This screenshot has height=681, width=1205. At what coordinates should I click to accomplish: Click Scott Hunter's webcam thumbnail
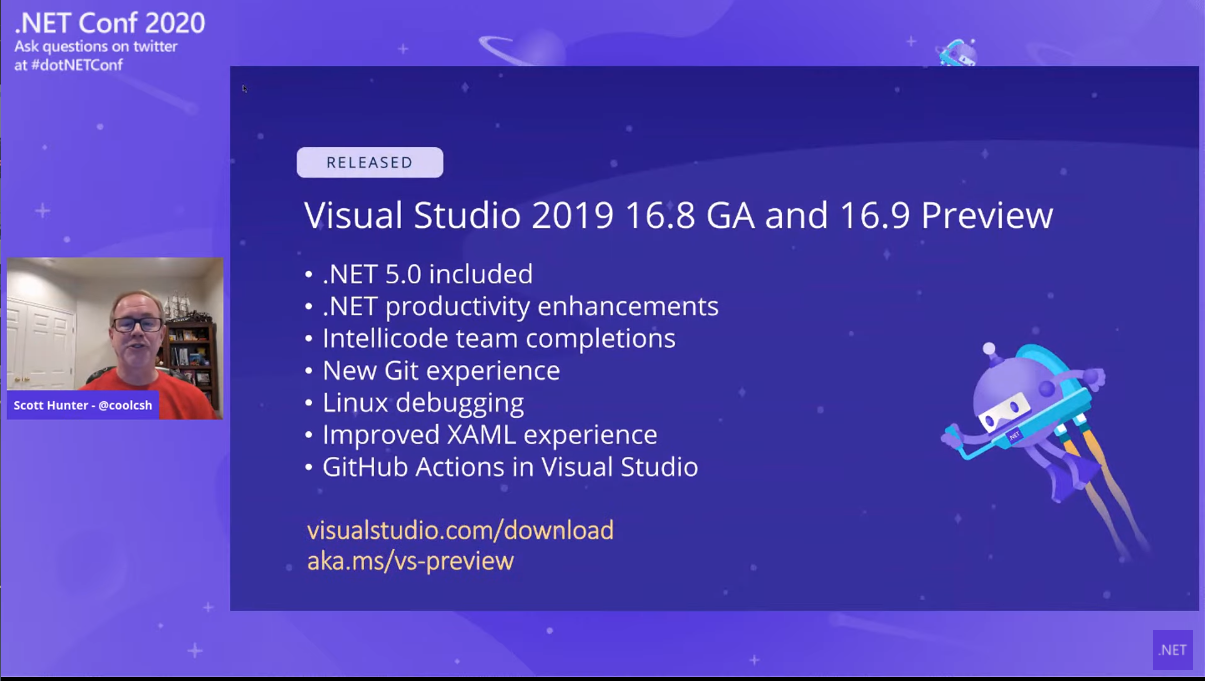(115, 338)
